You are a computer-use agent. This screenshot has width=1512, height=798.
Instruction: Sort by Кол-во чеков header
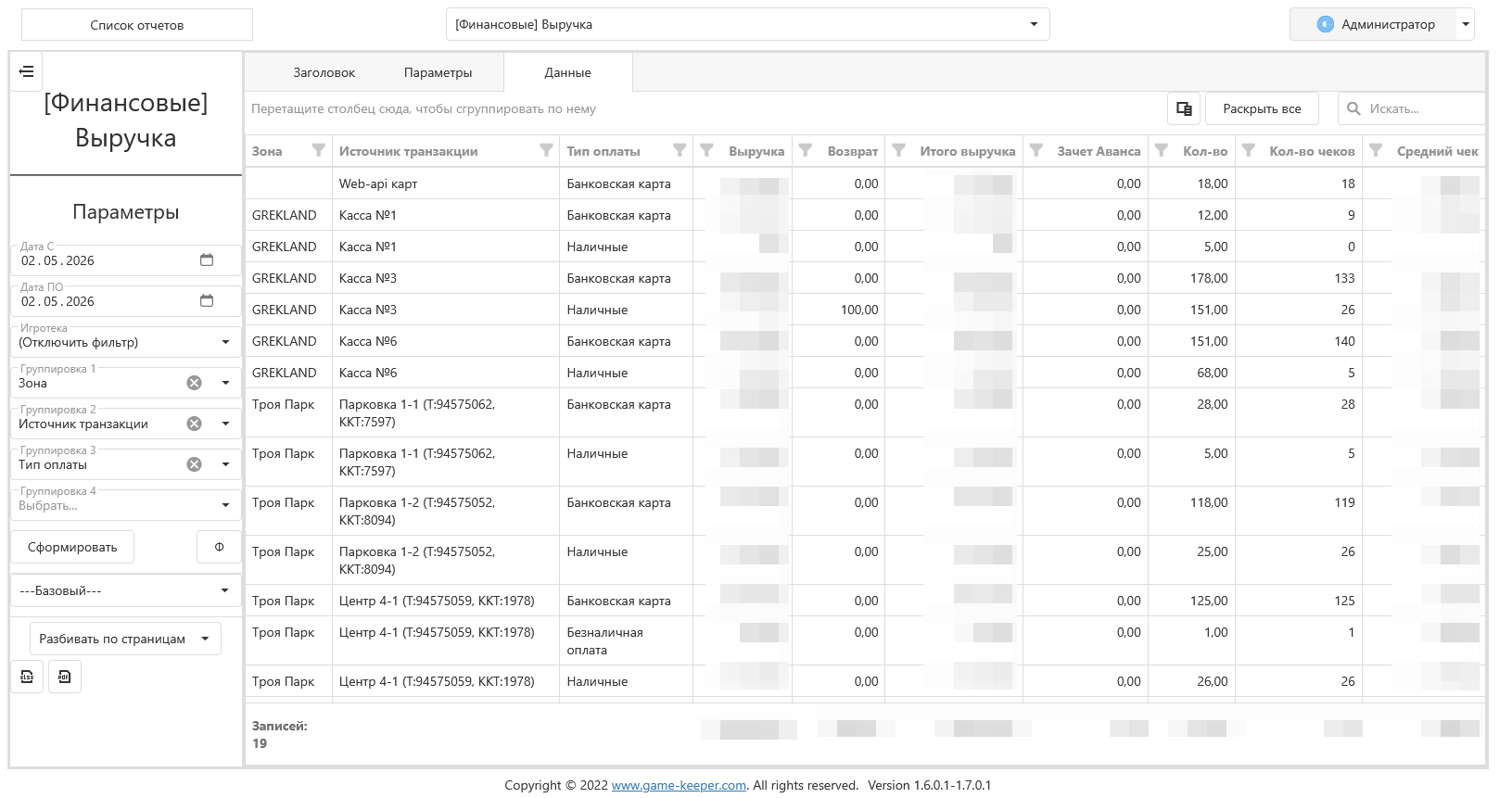click(1312, 151)
